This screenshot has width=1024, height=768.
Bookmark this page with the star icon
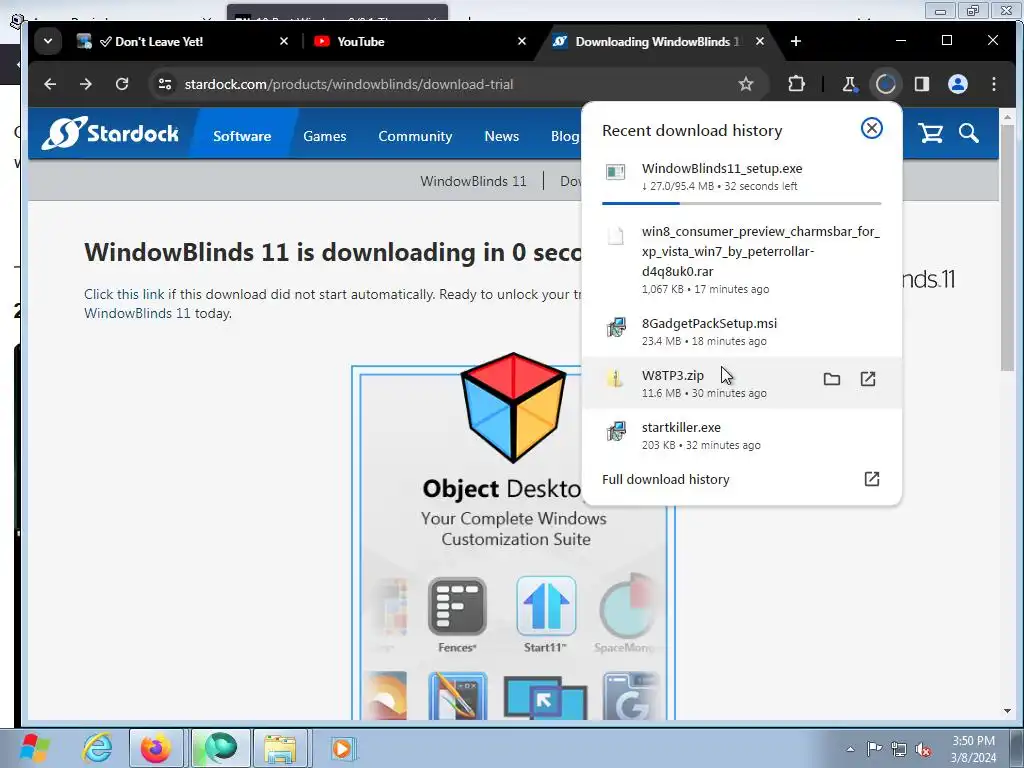(745, 84)
